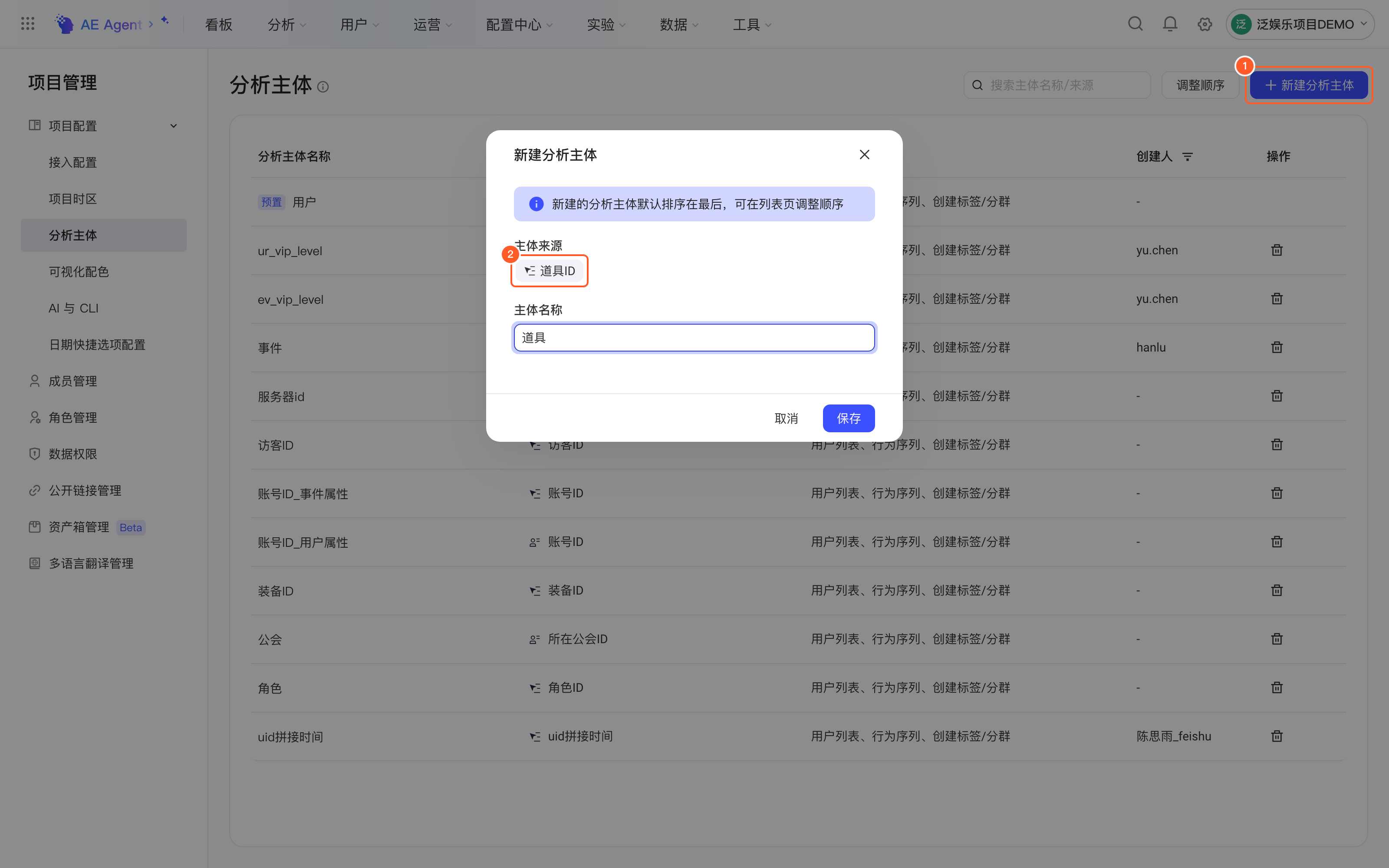Viewport: 1389px width, 868px height.
Task: Delete the ur_vip_level row via trash icon
Action: coord(1277,250)
